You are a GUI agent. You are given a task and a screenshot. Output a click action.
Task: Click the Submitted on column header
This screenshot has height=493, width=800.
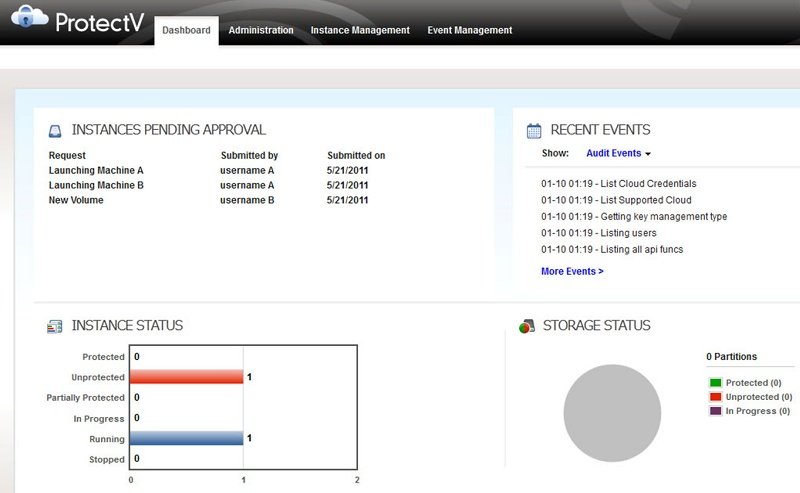pyautogui.click(x=356, y=155)
